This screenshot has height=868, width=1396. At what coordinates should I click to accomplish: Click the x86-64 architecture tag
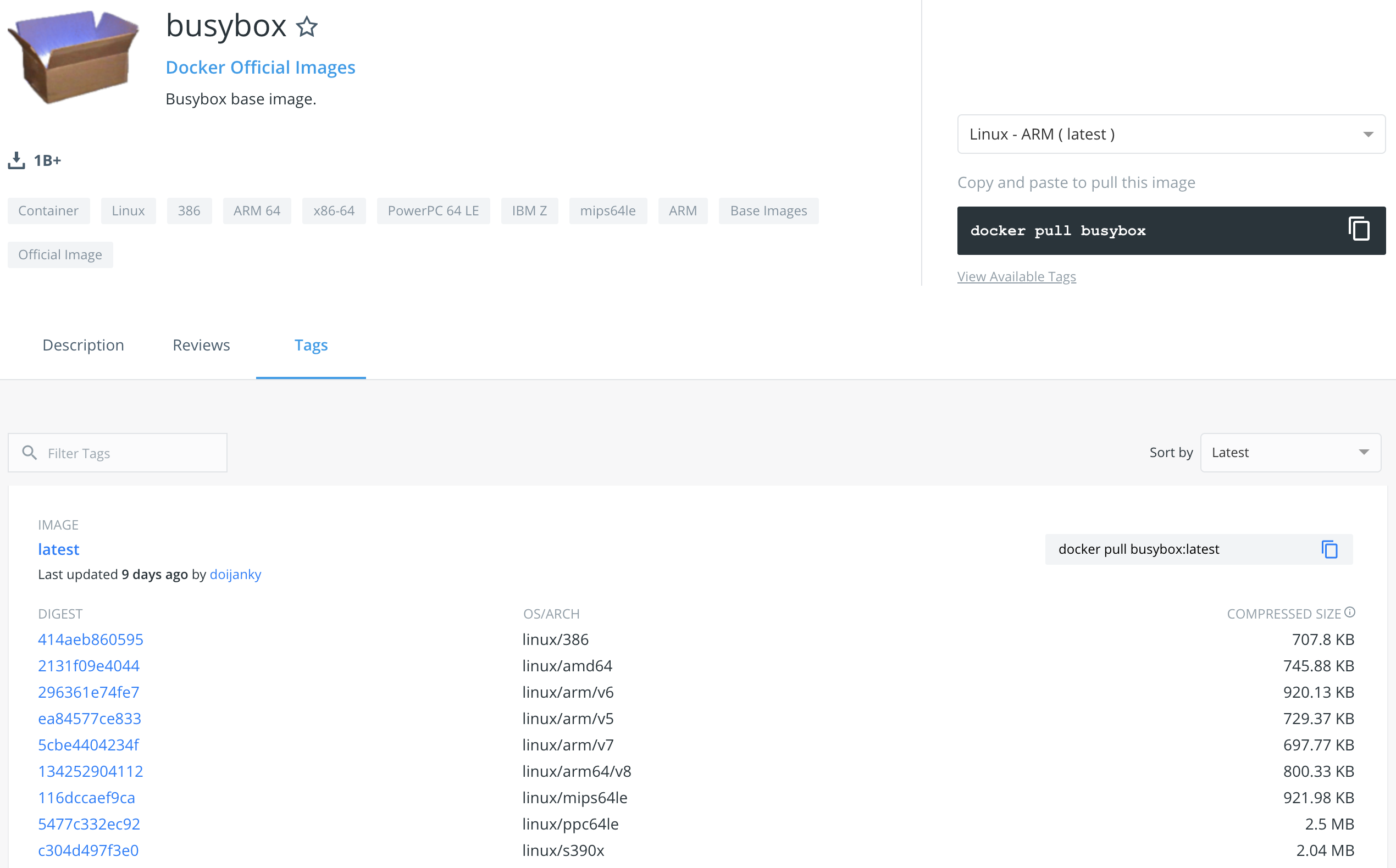[334, 211]
